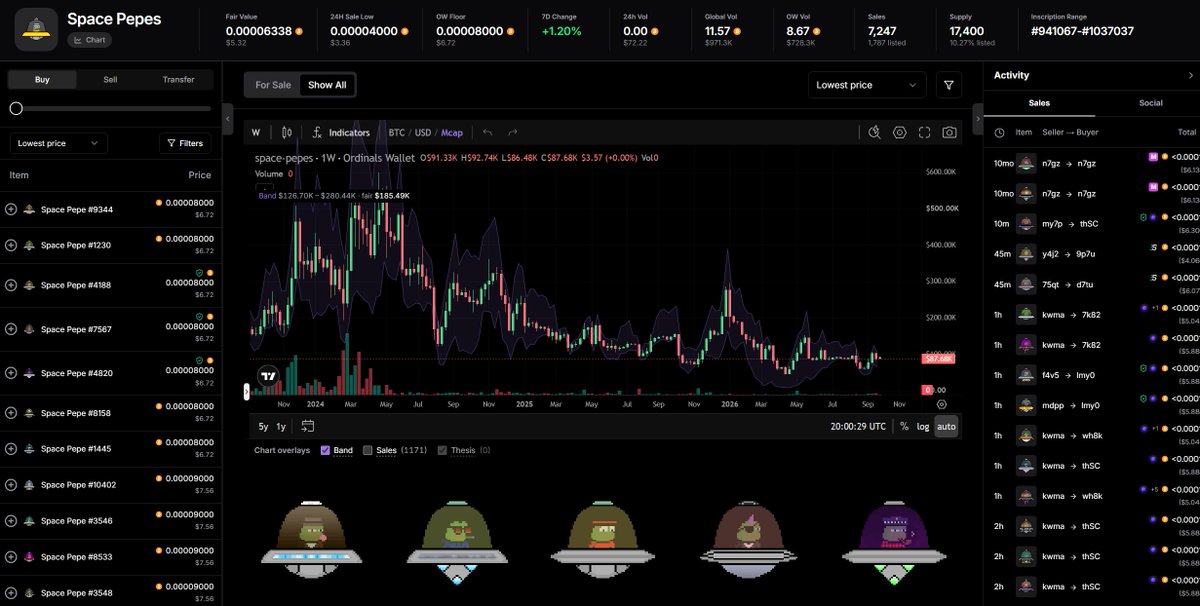Screen dimensions: 1200x606
Task: Set chart range to 5y
Action: [x=263, y=426]
